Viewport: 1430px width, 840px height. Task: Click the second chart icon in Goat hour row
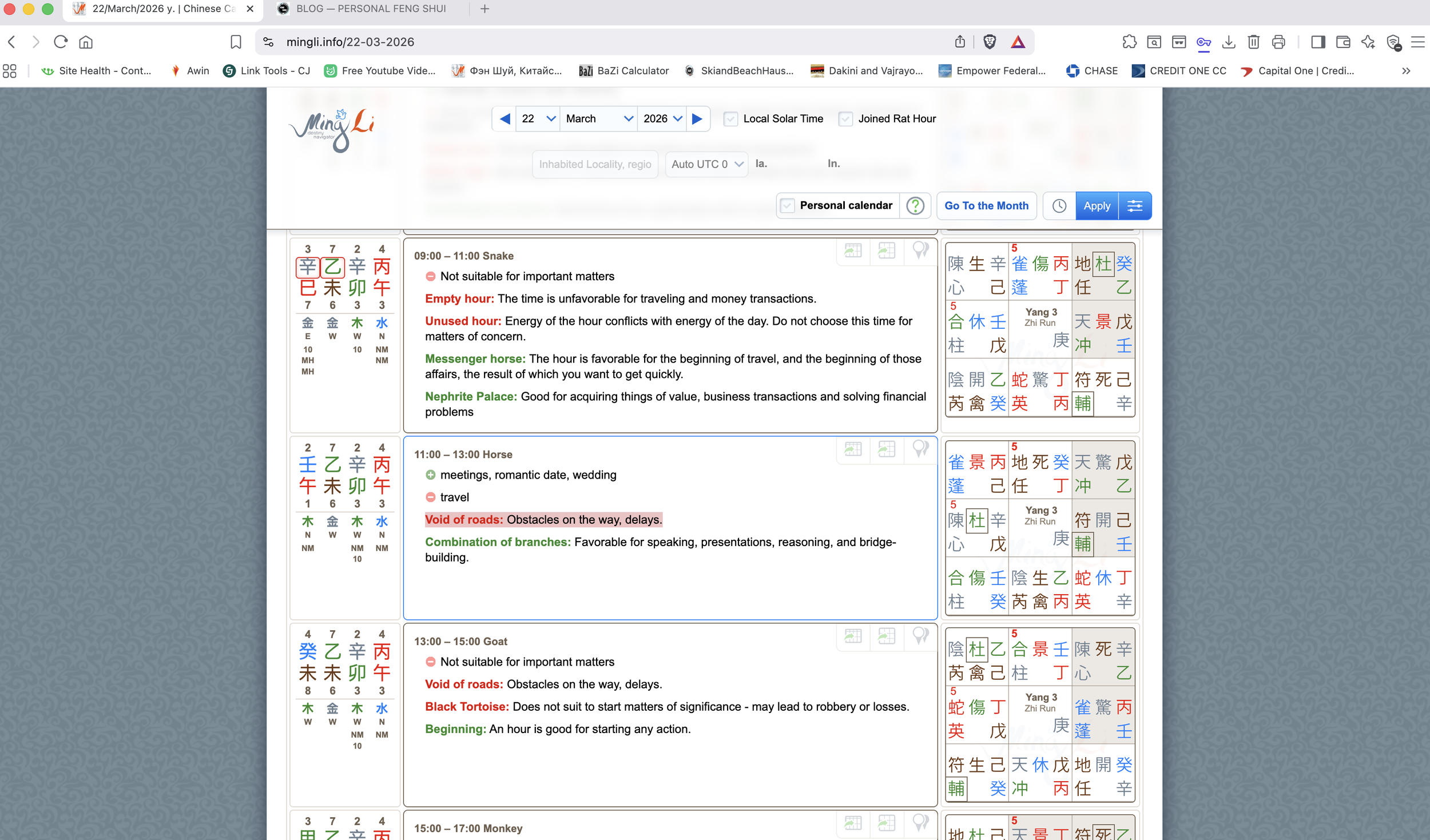click(887, 636)
